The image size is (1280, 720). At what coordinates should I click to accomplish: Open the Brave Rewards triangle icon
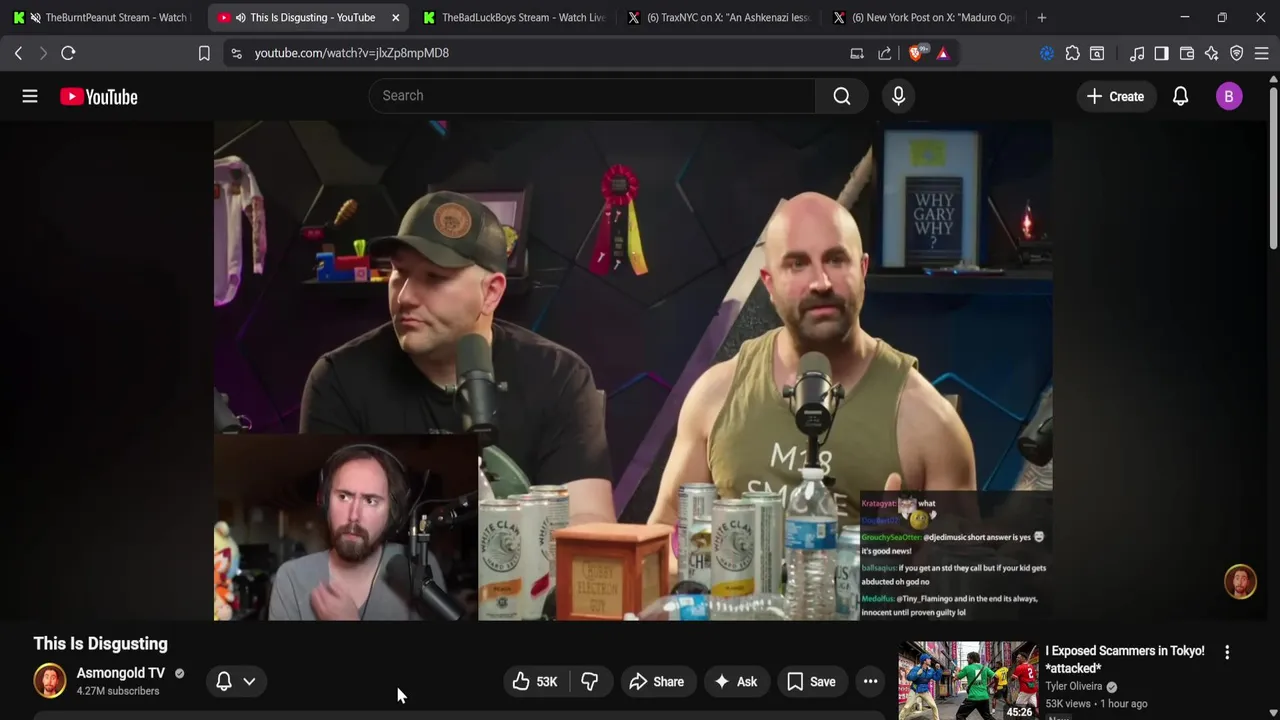point(943,53)
